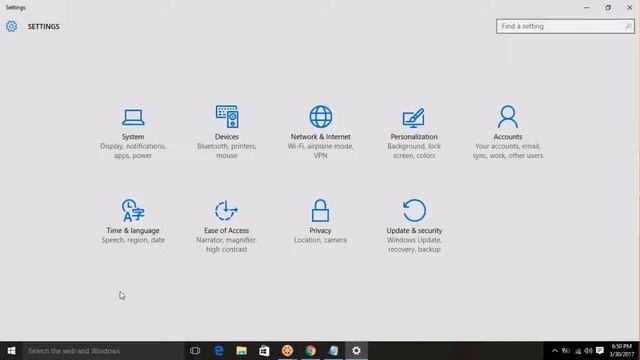This screenshot has height=360, width=640.
Task: Open the Accounts person icon
Action: click(508, 117)
